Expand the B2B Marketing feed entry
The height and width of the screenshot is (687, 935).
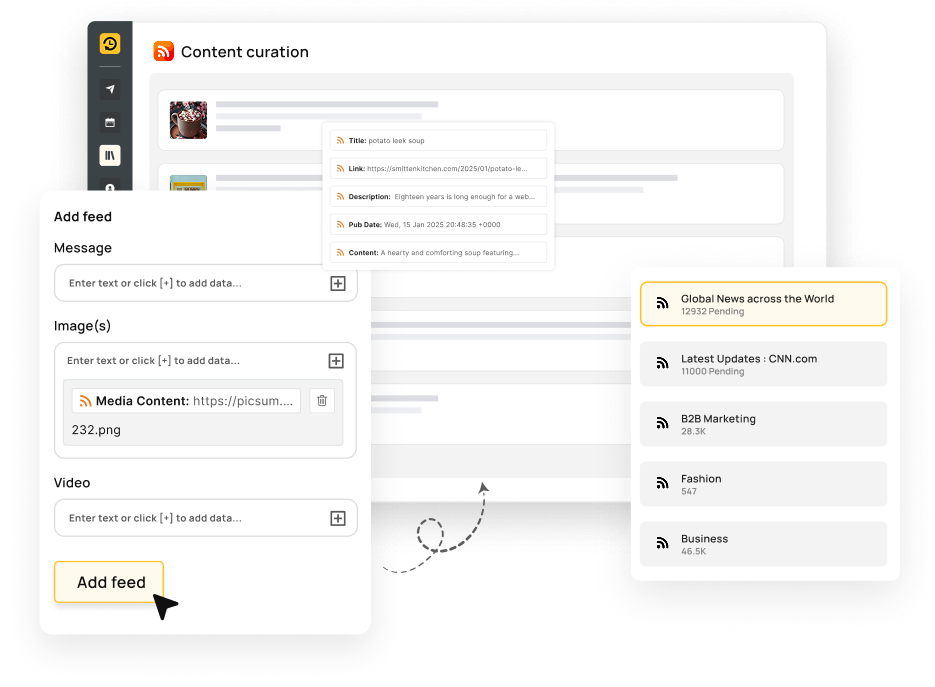(x=762, y=424)
